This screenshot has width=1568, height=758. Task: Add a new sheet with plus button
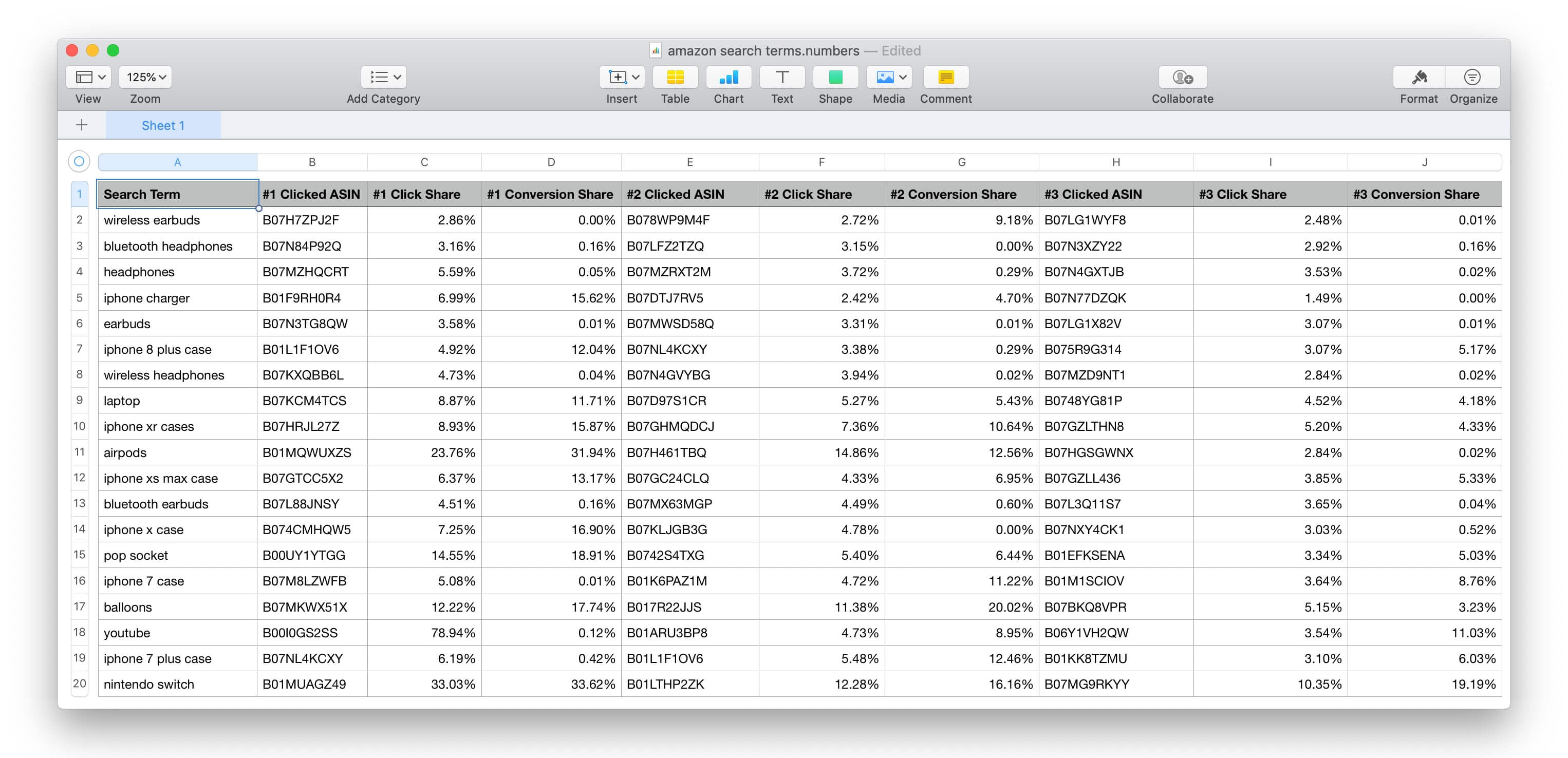(82, 125)
